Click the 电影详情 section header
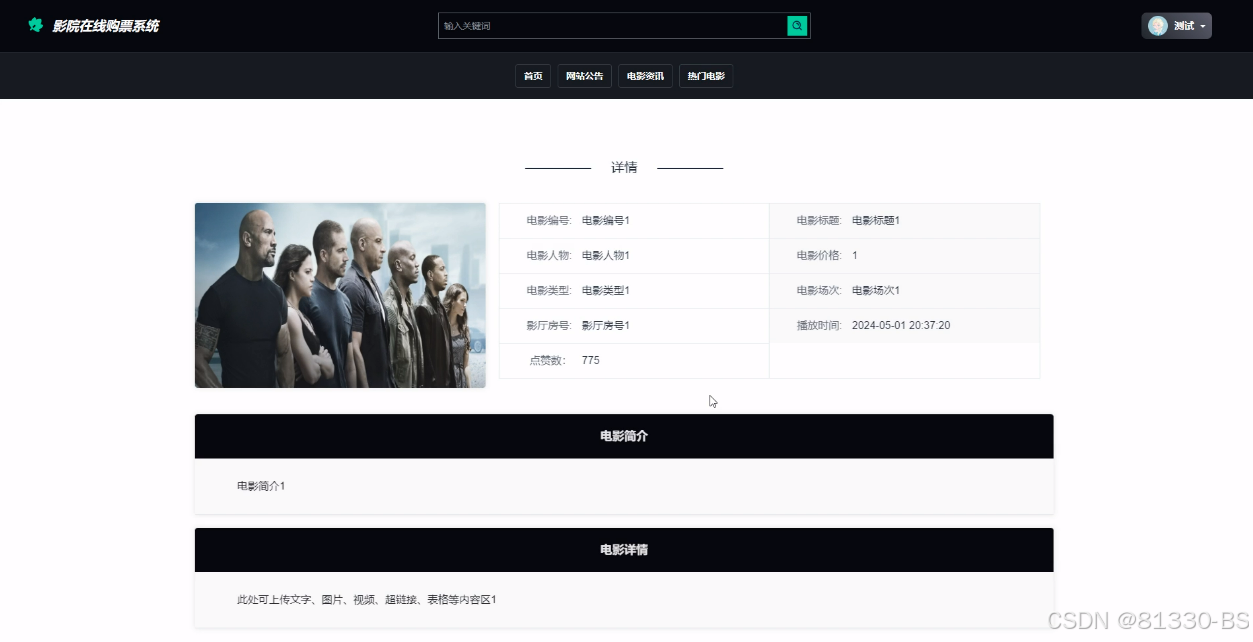Viewport: 1253px width, 642px height. [x=624, y=550]
